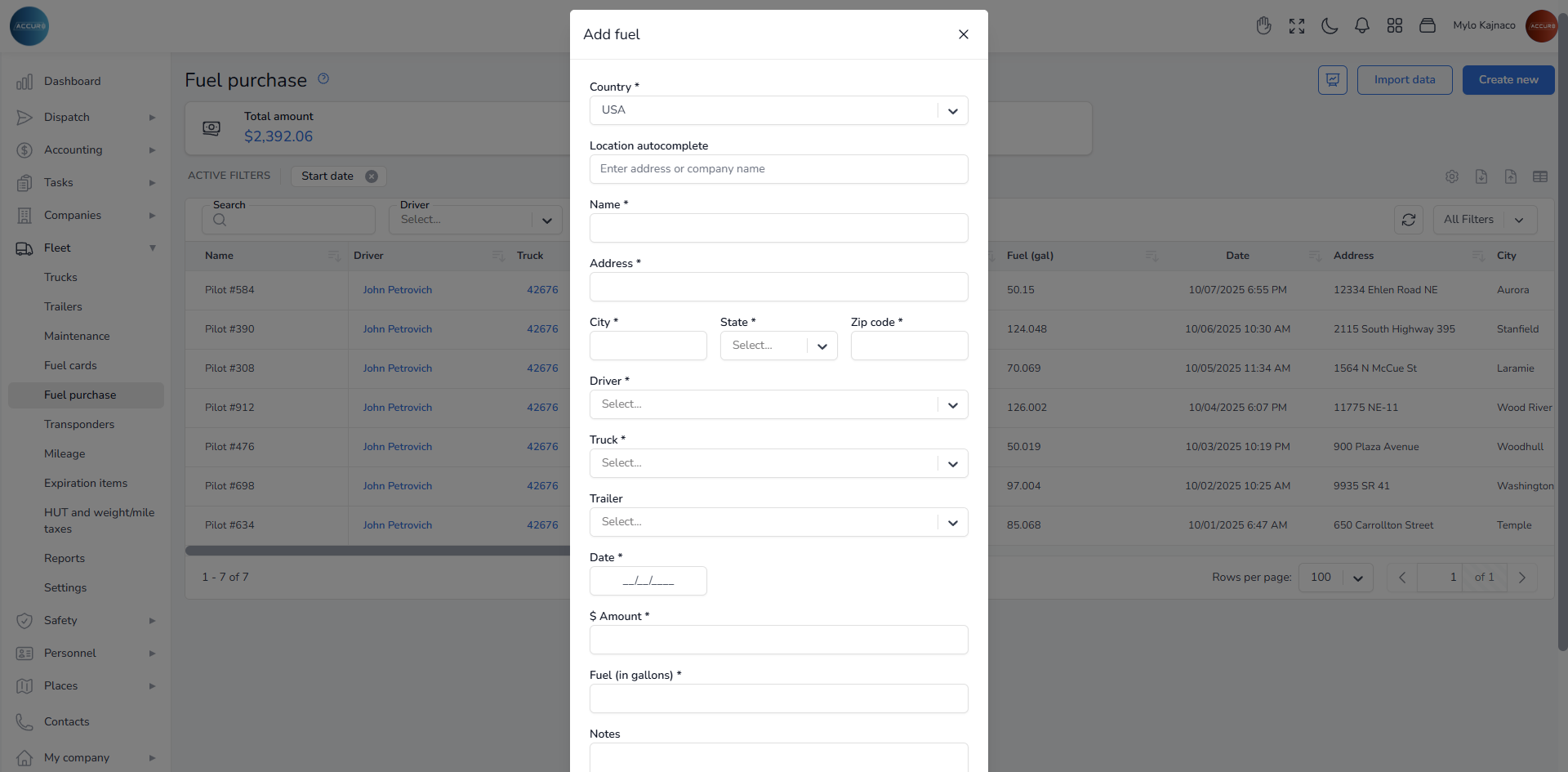The image size is (1568, 772).
Task: Open notifications bell icon
Action: tap(1361, 26)
